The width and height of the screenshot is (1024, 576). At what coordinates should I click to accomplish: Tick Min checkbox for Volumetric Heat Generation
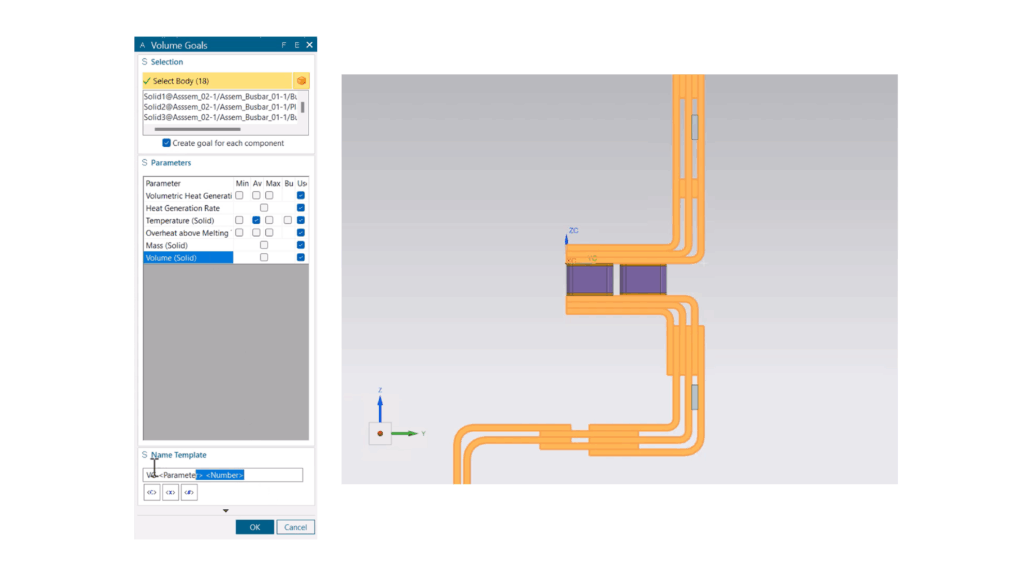tap(239, 196)
